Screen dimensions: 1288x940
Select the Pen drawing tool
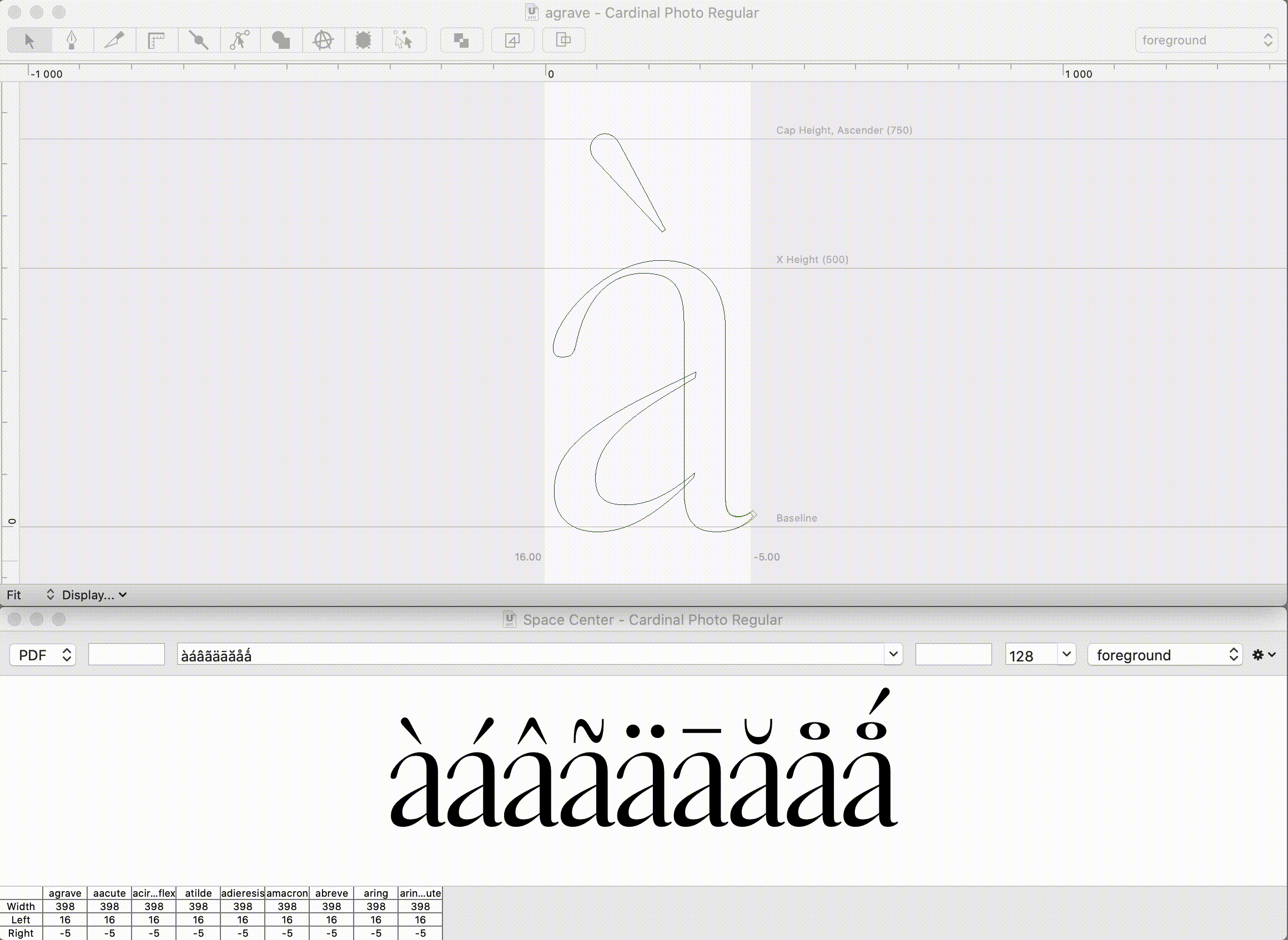click(72, 41)
